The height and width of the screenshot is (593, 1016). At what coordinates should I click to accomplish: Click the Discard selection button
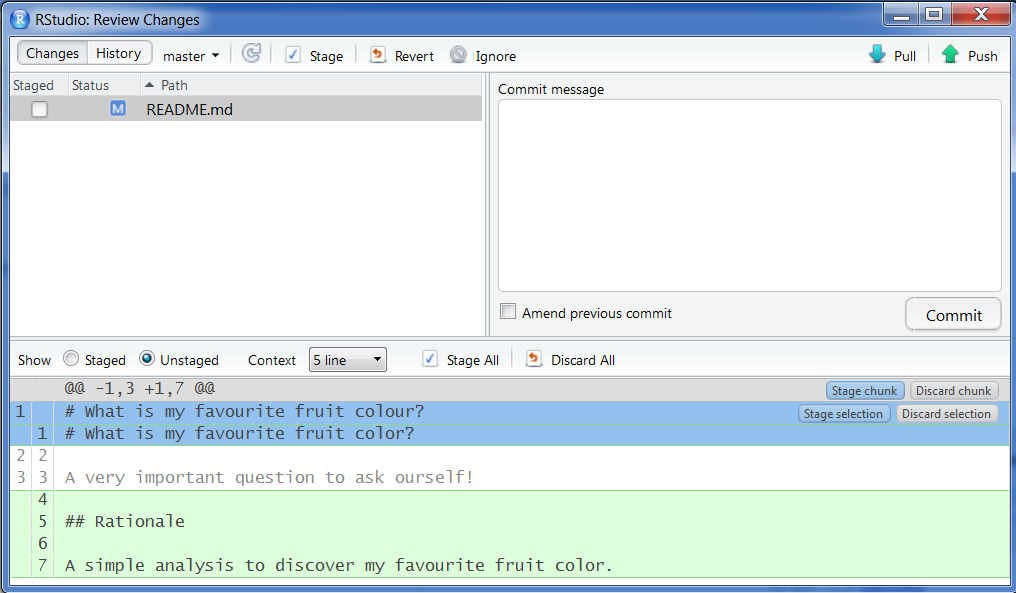[x=946, y=413]
